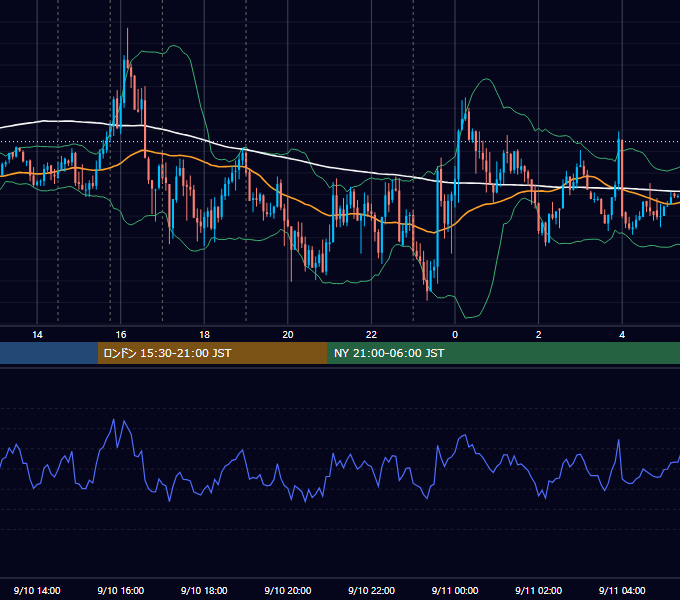Click the '9/10 16:00' date label
680x600 pixels.
121,590
